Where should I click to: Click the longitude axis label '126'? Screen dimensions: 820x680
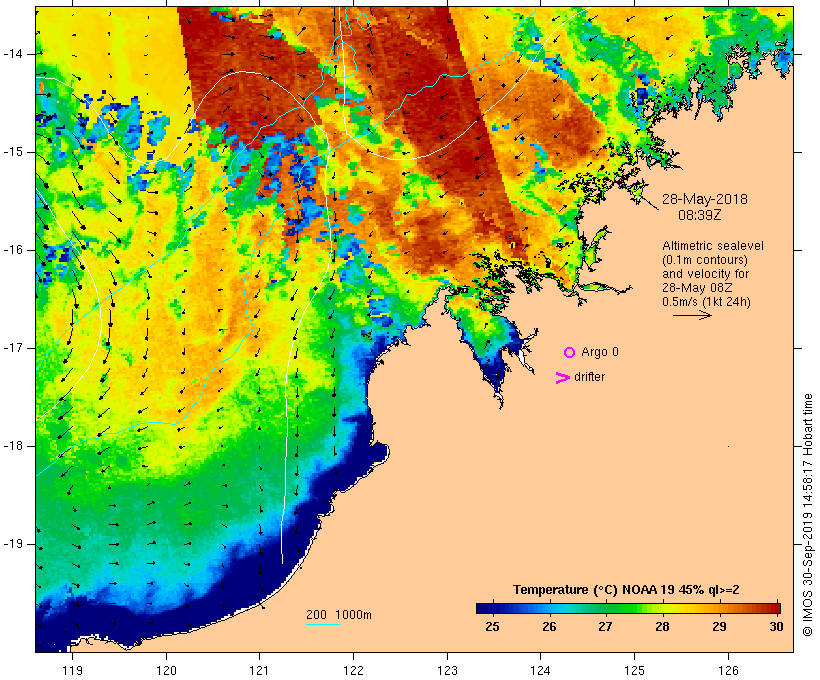728,671
